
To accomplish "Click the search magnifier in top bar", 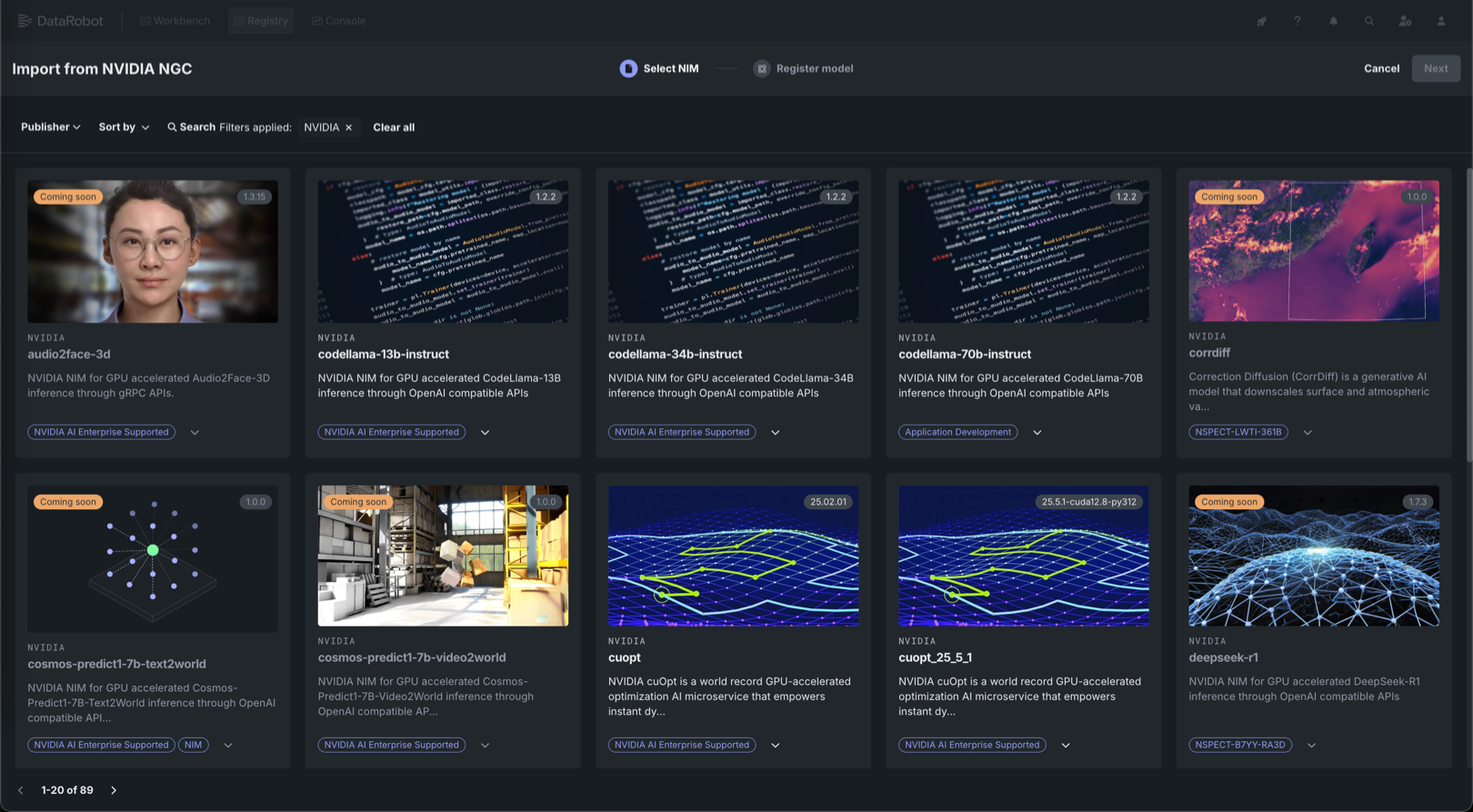I will 1368,21.
